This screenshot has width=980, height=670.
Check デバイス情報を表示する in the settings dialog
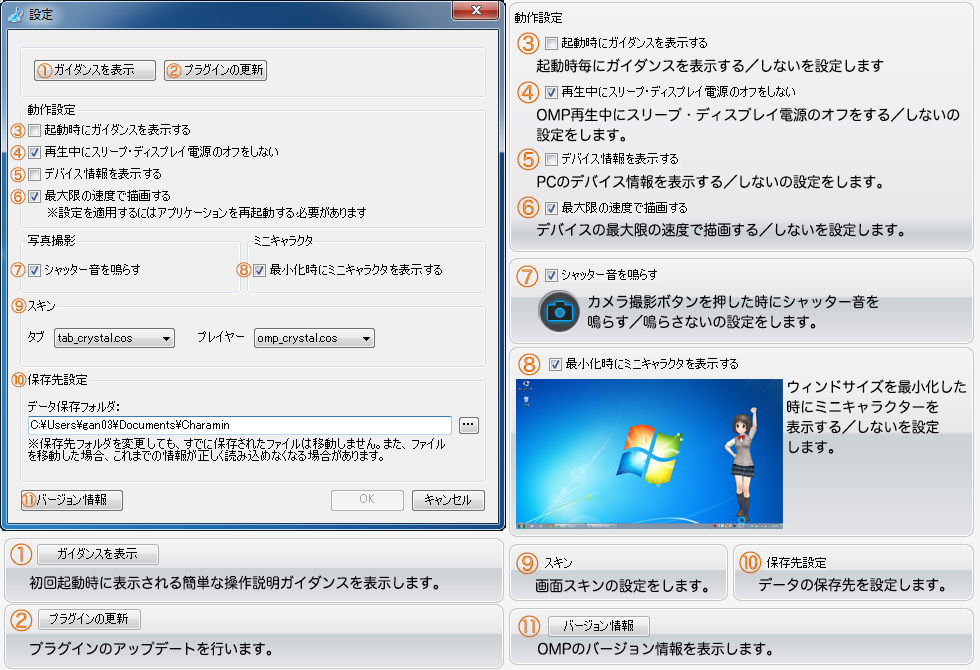(35, 174)
